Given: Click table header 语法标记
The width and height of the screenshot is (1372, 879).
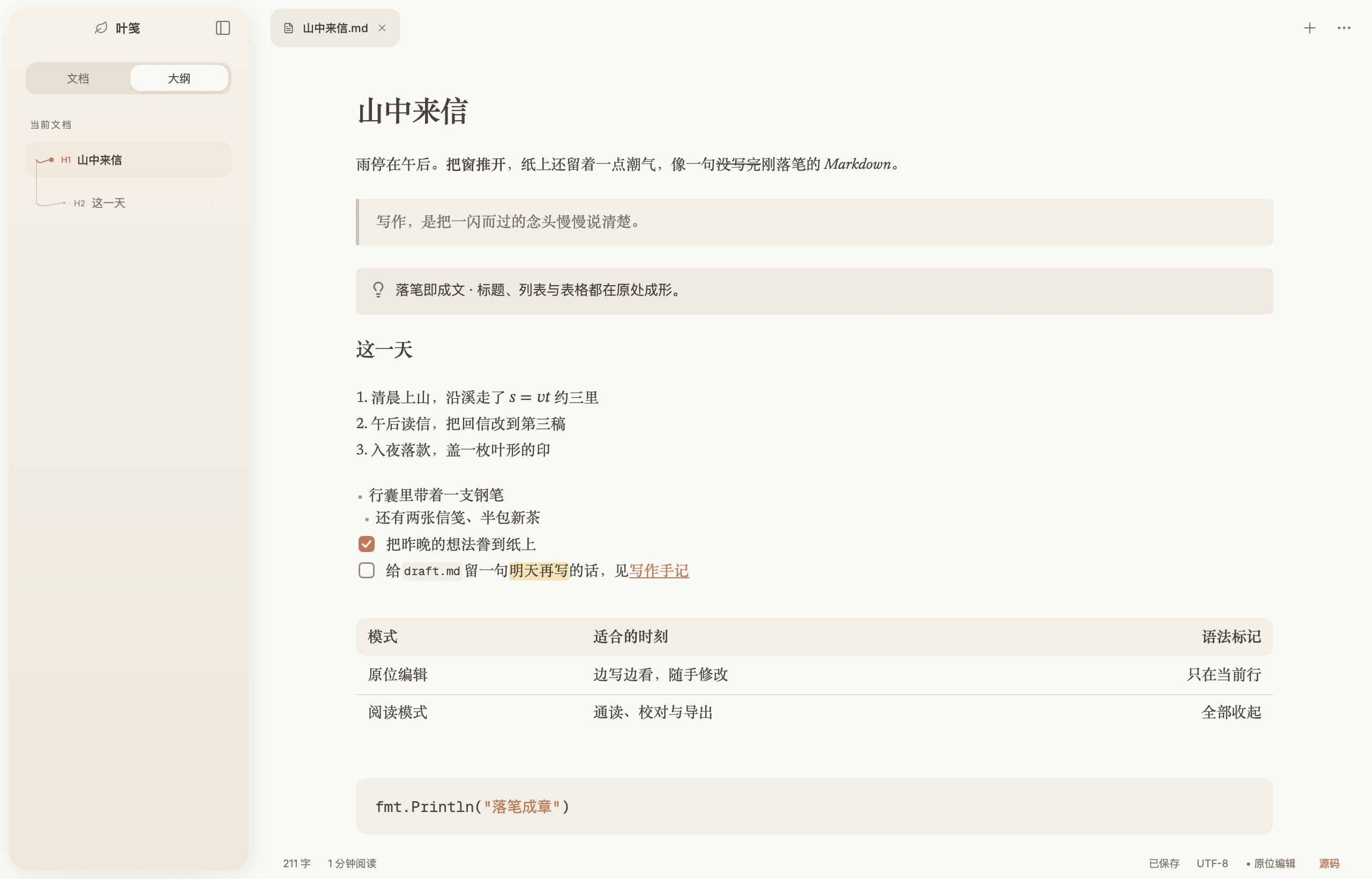Looking at the screenshot, I should 1232,636.
